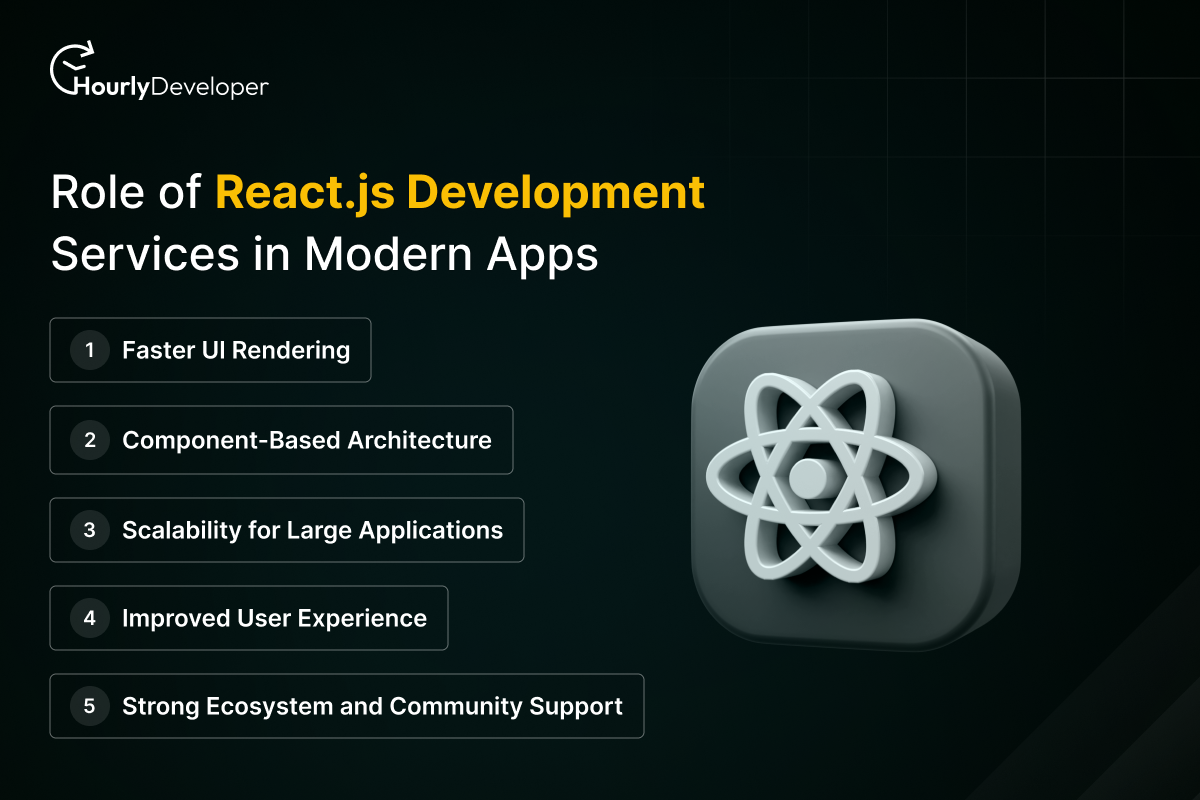Select the 'Component-Based Architecture' item
This screenshot has height=800, width=1200.
tap(281, 440)
